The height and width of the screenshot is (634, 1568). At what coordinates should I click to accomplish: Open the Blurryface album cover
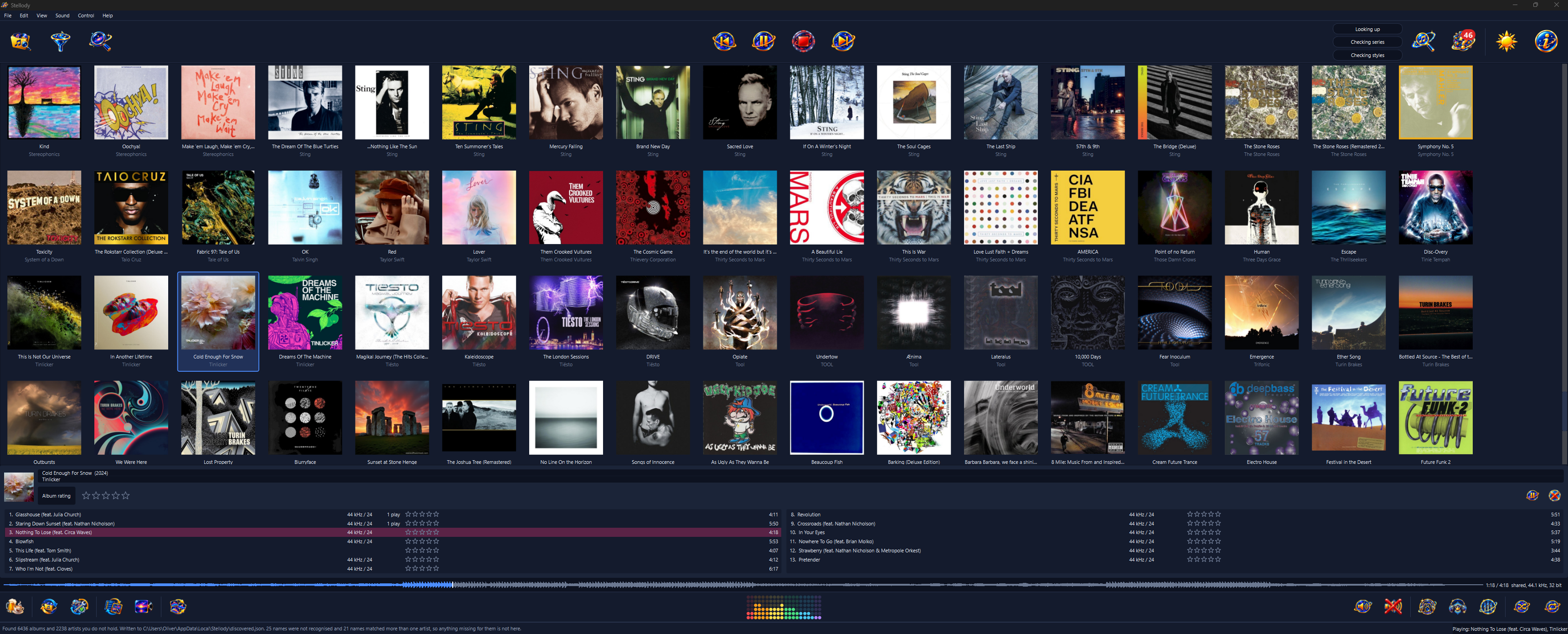tap(305, 418)
